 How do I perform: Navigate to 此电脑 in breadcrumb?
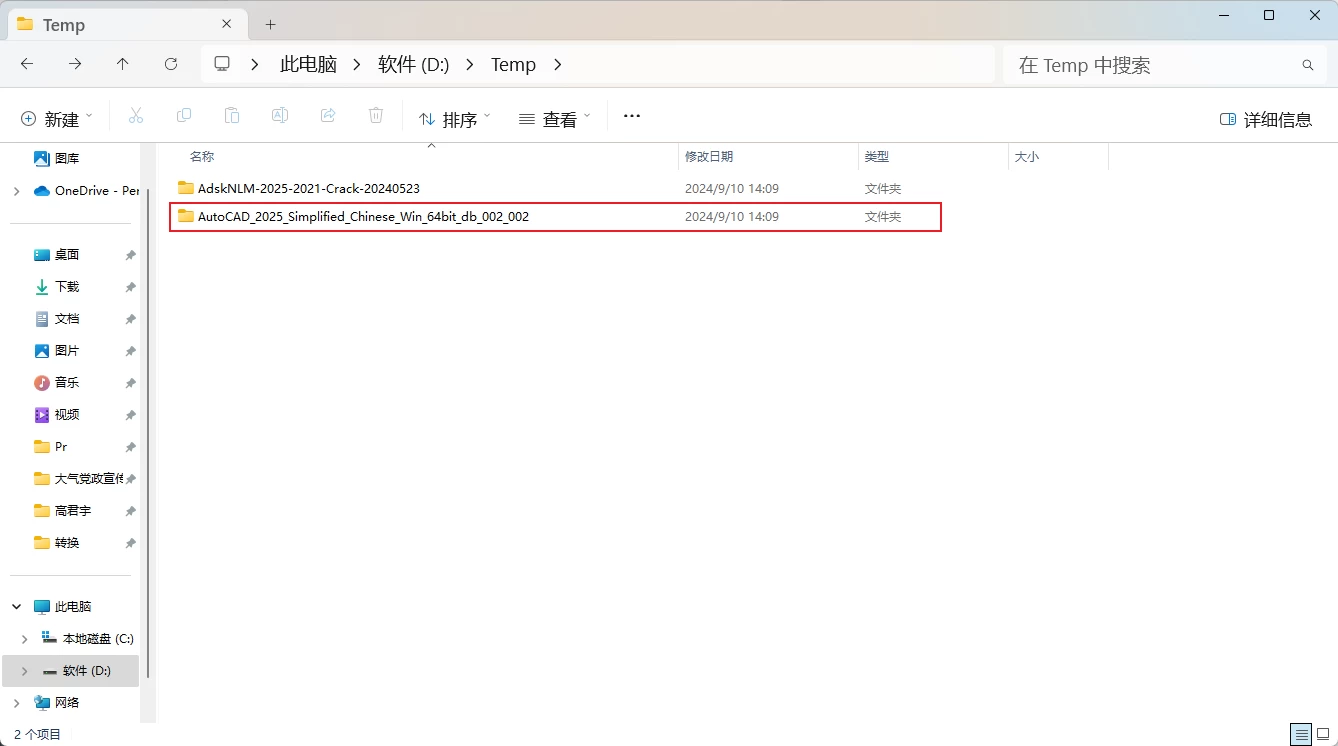click(x=309, y=64)
